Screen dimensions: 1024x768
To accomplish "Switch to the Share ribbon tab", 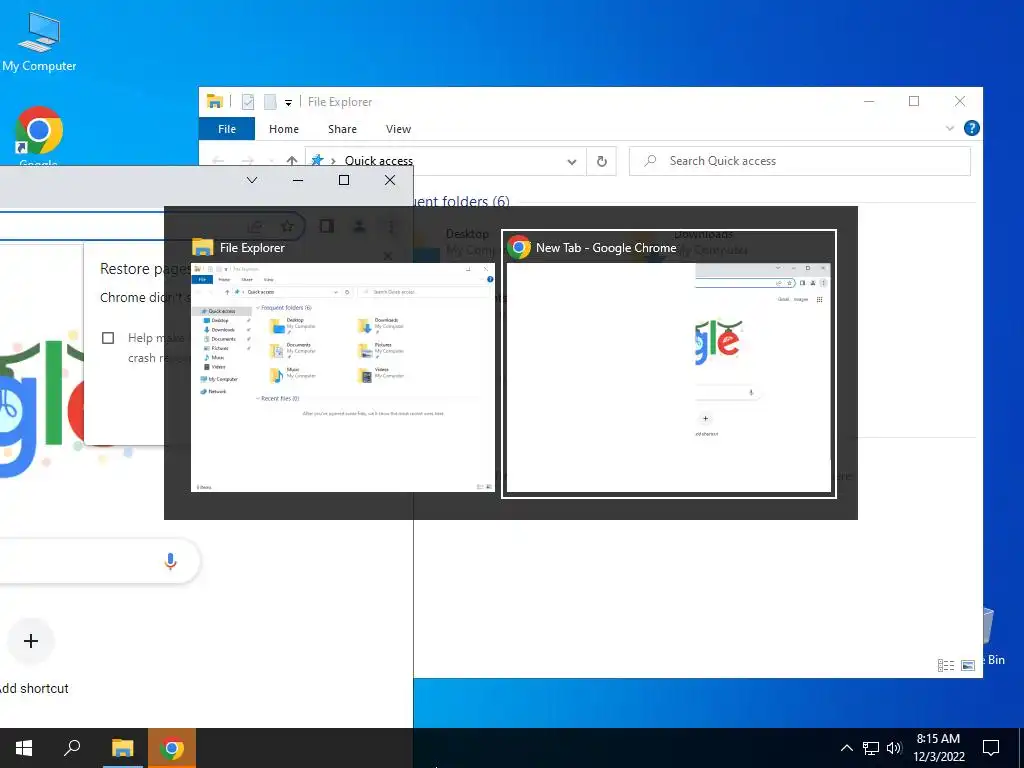I will [x=342, y=129].
